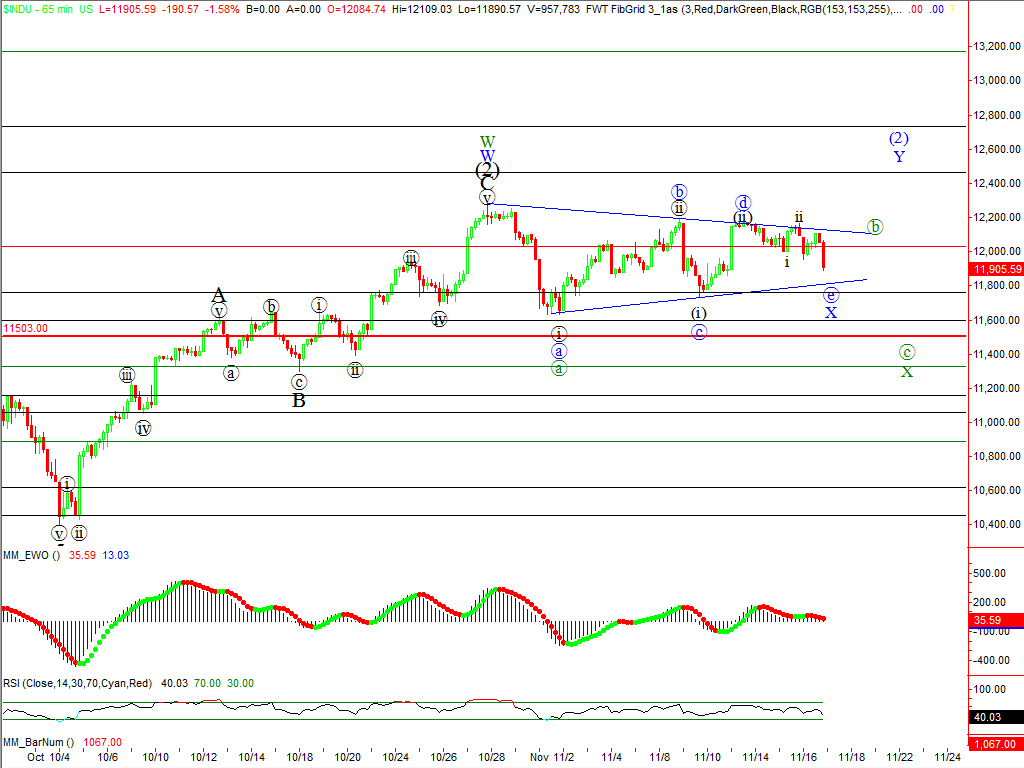Click the black B wave label

(x=299, y=400)
